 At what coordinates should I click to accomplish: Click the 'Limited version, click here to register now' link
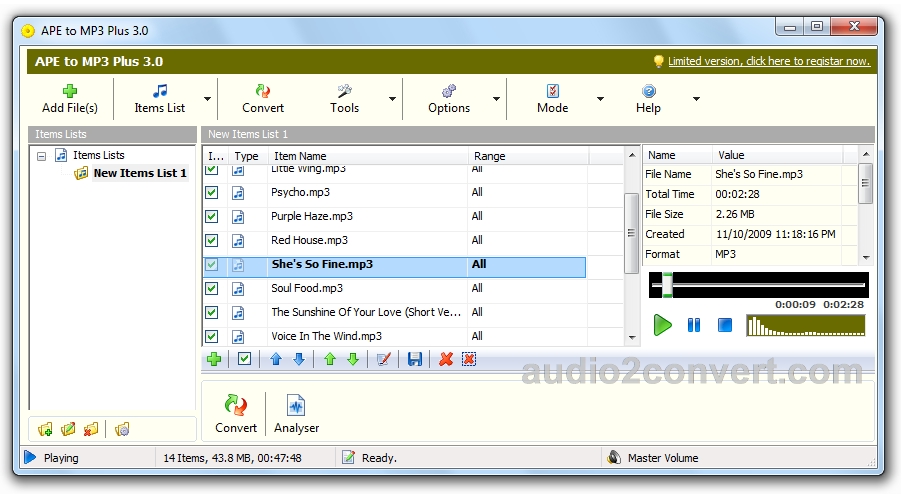pyautogui.click(x=768, y=61)
